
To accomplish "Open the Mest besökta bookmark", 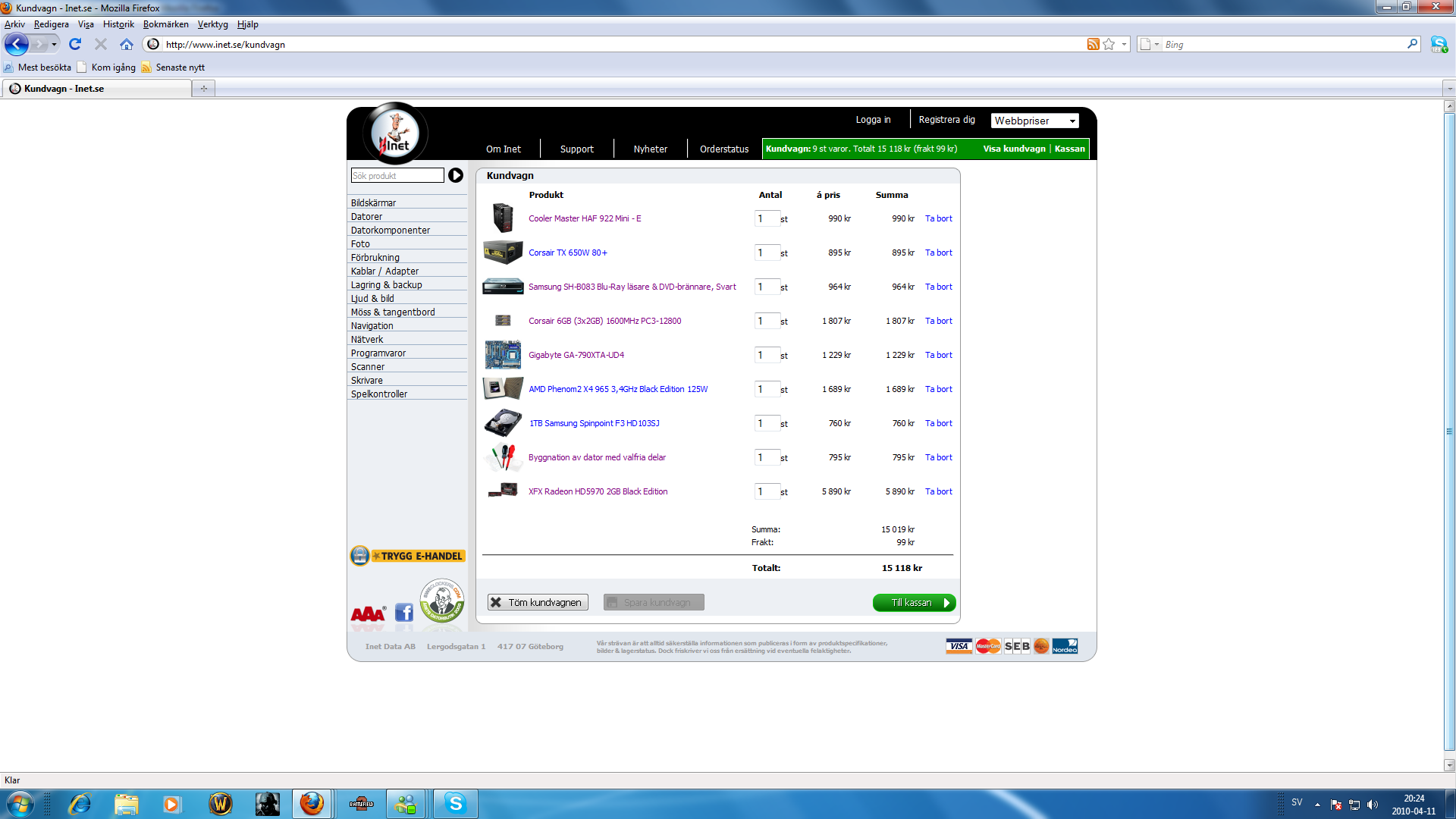I will pos(38,67).
